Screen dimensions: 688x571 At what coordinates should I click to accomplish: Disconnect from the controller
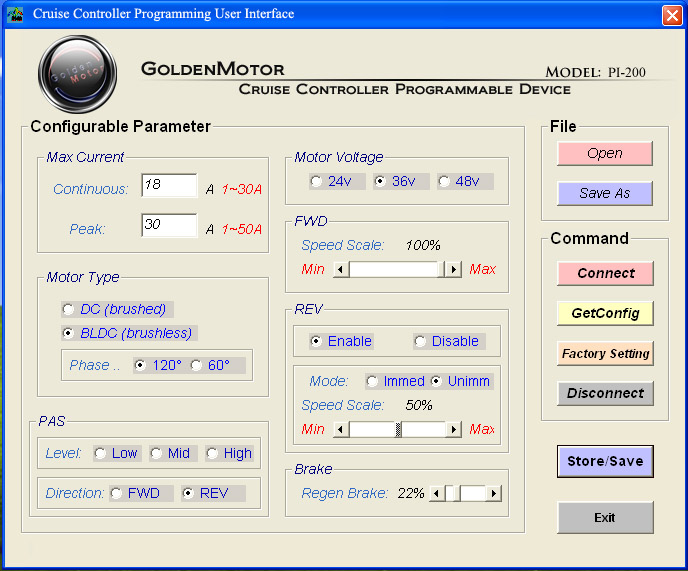coord(605,393)
